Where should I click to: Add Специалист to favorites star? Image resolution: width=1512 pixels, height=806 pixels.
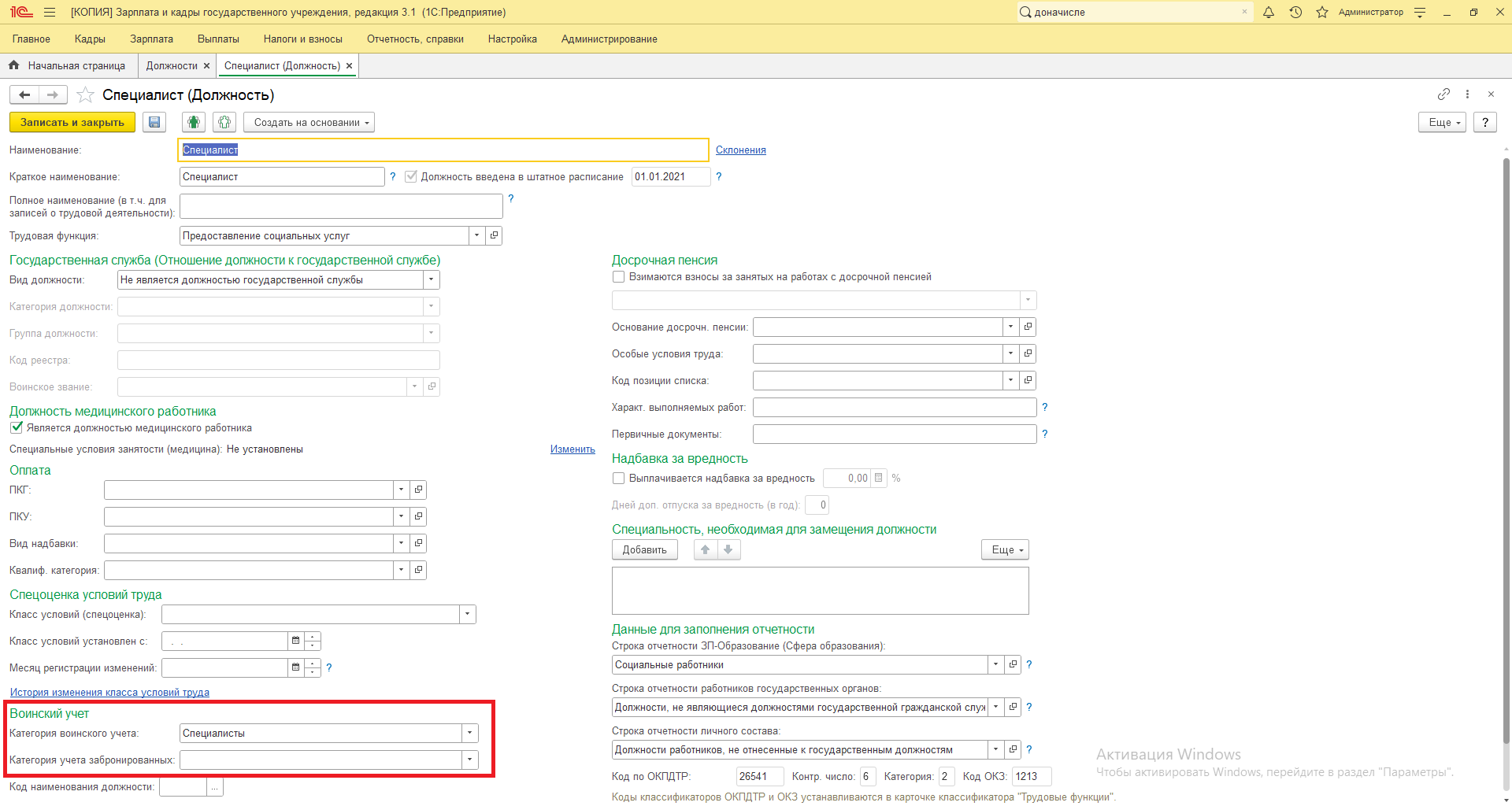tap(85, 95)
